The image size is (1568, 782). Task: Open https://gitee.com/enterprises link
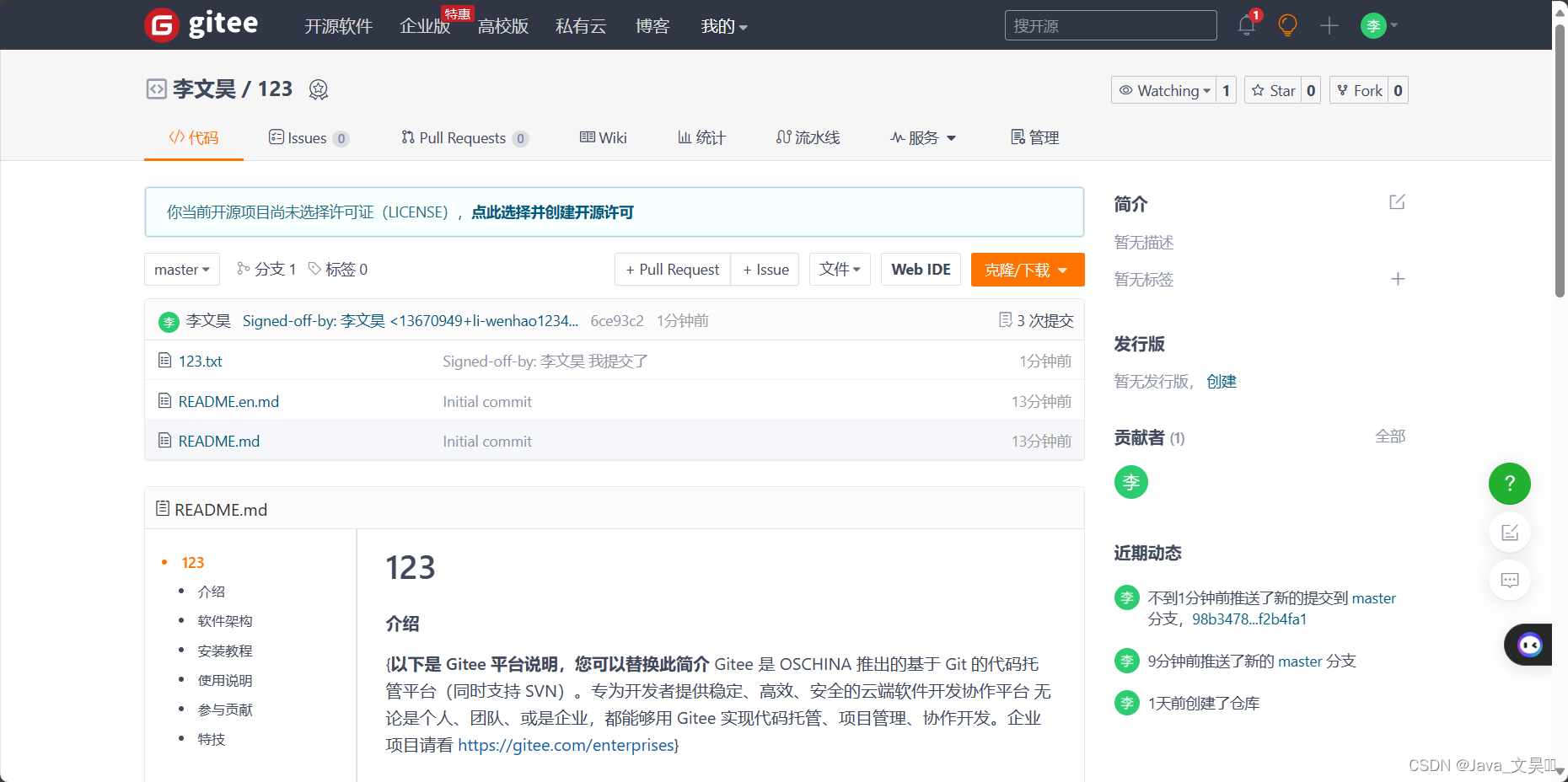[x=567, y=745]
